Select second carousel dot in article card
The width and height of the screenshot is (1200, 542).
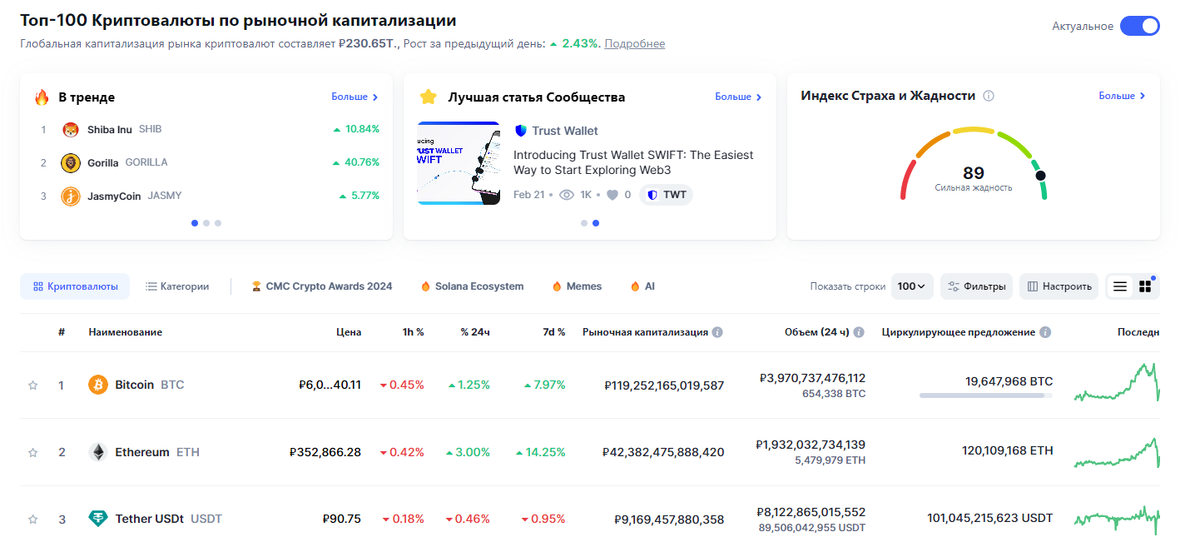[596, 223]
